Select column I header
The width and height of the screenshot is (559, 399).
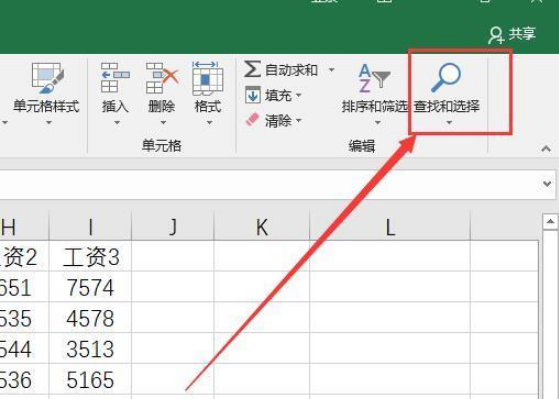(x=90, y=226)
